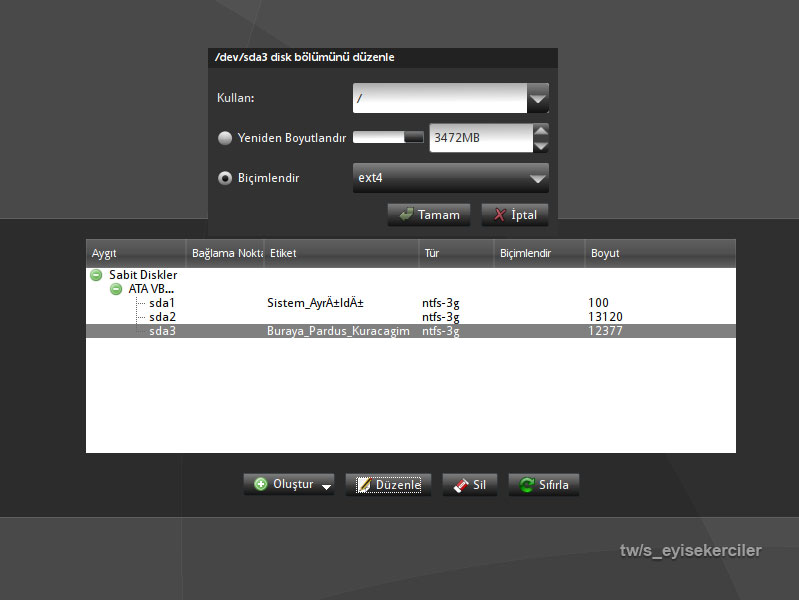Viewport: 799px width, 600px height.
Task: Click the Sabit Diskler tree label
Action: tap(143, 275)
